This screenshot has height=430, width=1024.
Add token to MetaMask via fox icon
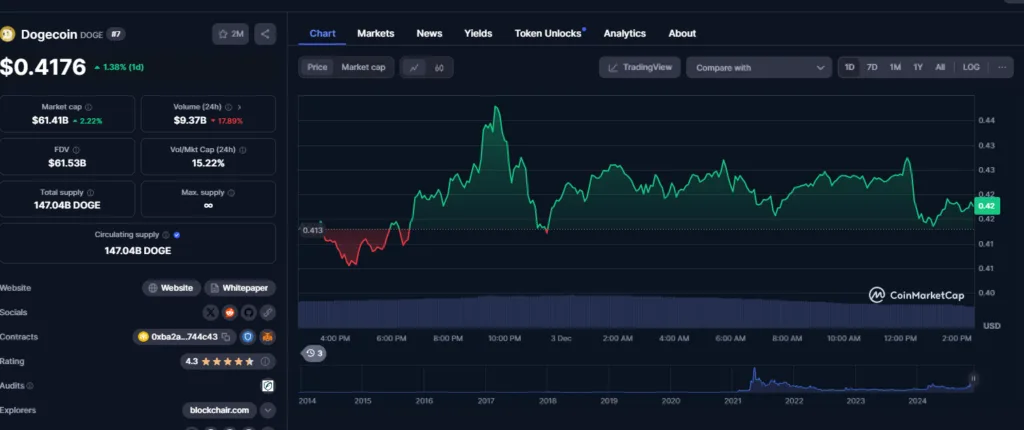click(x=268, y=337)
